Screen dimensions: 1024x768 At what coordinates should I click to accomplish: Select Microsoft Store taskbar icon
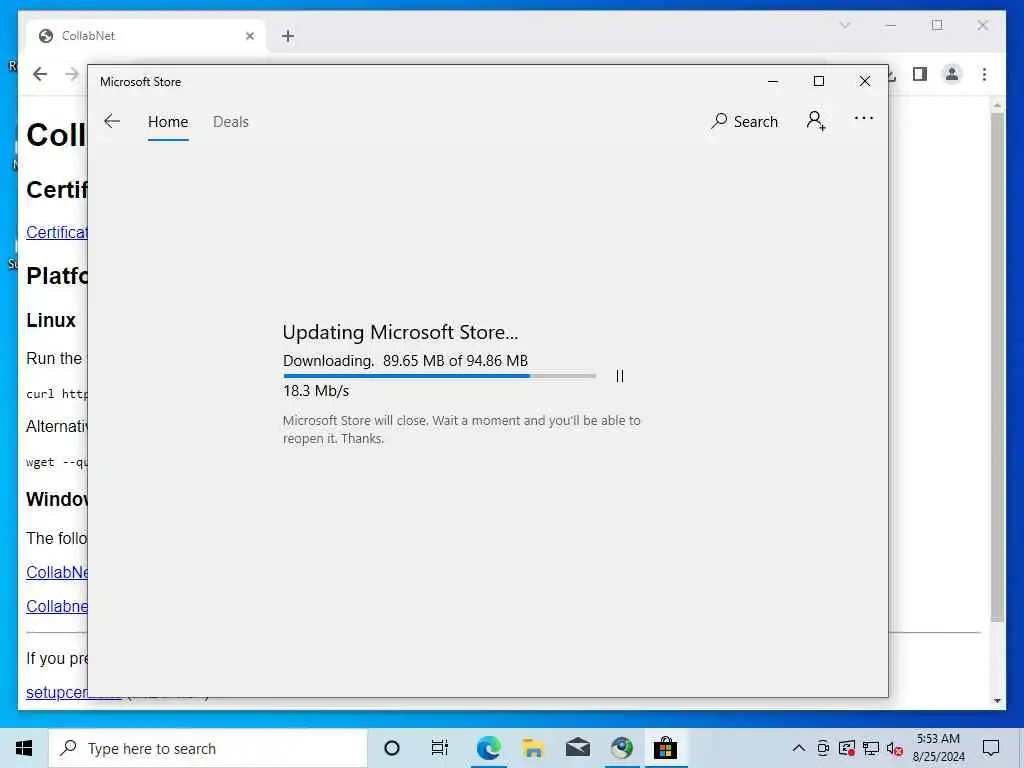[665, 748]
